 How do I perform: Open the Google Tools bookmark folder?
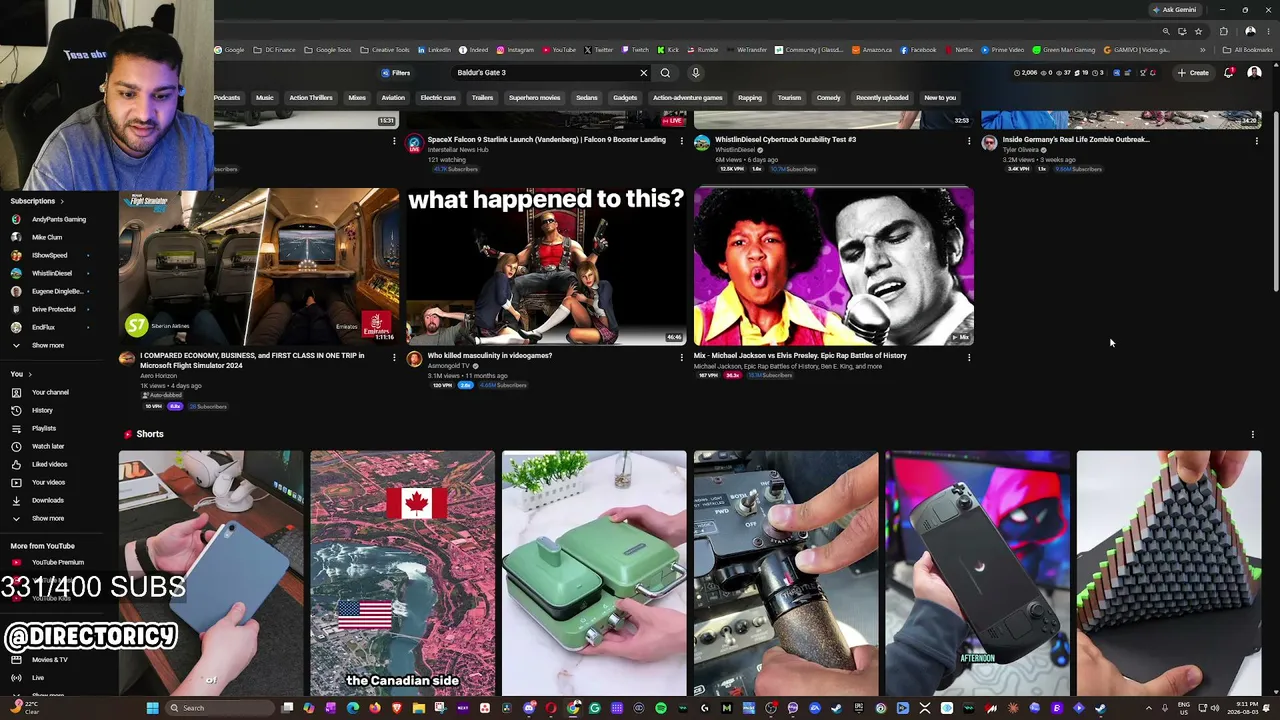click(x=328, y=50)
